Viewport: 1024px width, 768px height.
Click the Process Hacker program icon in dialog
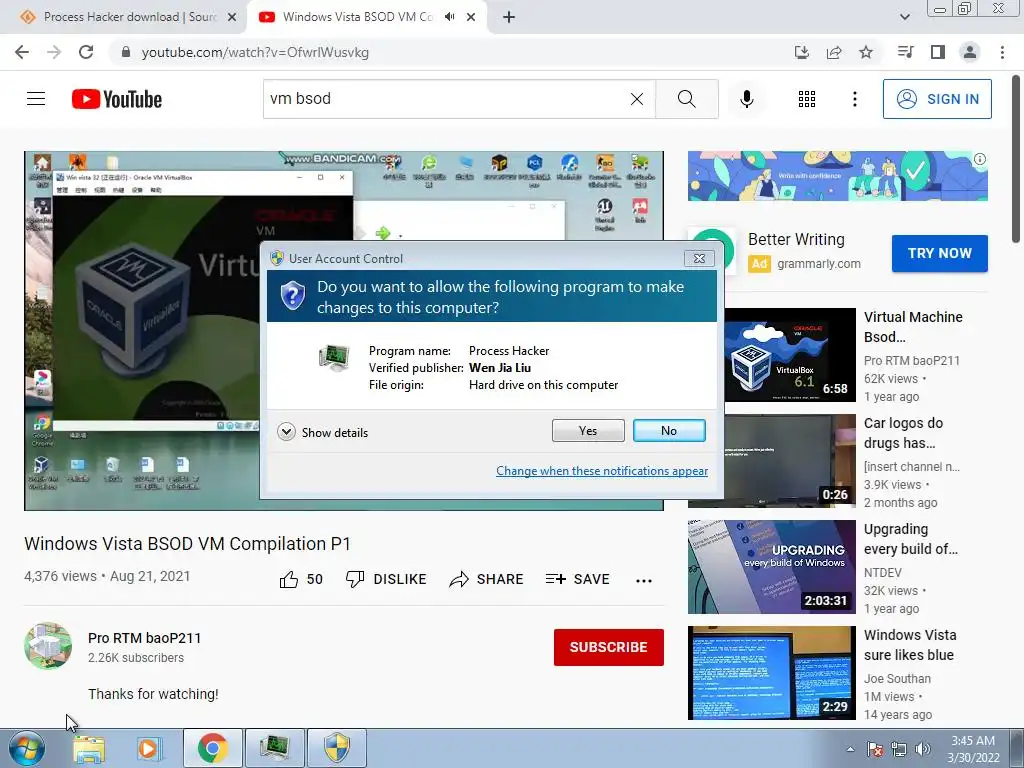(334, 357)
